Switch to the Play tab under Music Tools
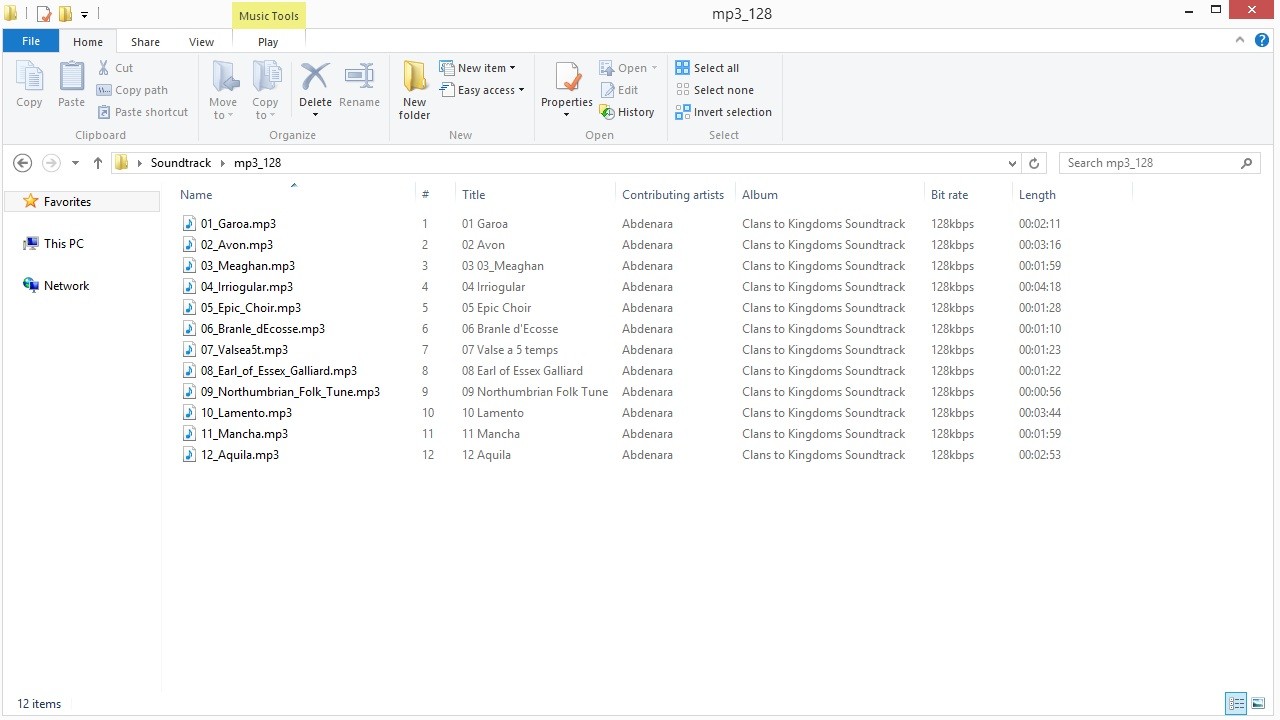 click(268, 42)
